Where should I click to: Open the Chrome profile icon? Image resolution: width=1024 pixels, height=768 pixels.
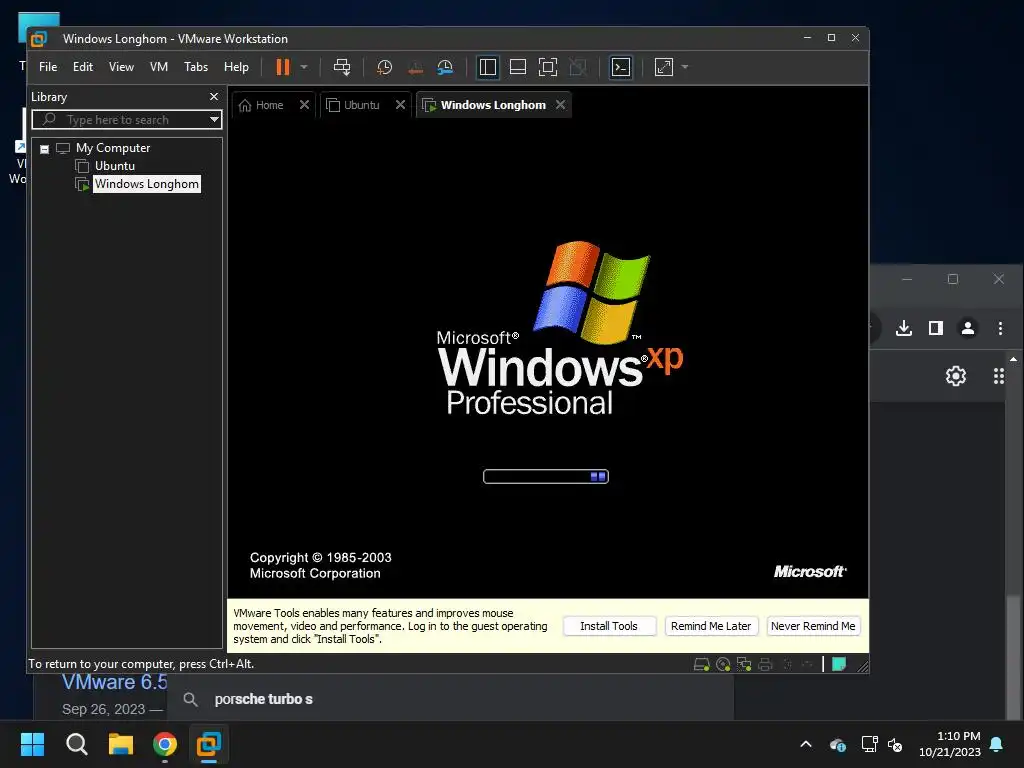968,328
